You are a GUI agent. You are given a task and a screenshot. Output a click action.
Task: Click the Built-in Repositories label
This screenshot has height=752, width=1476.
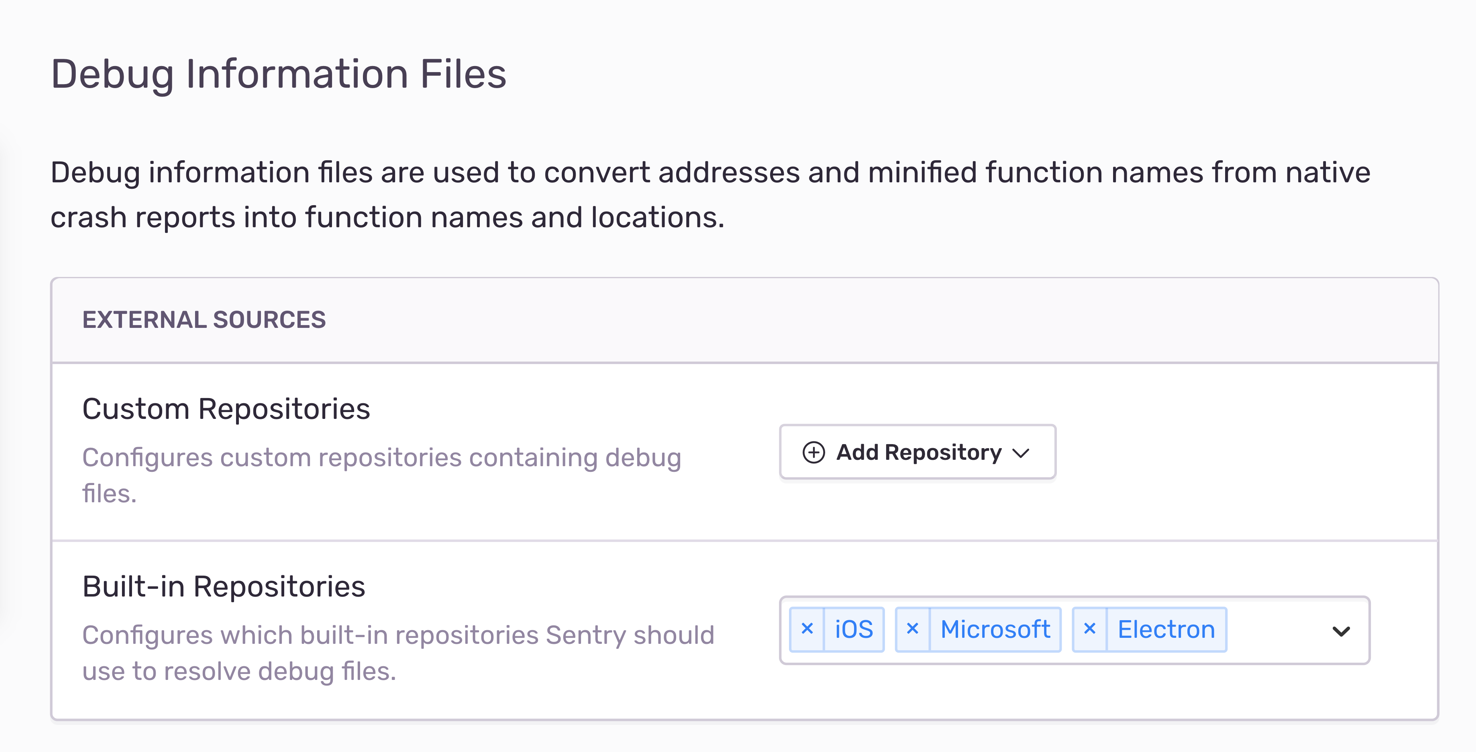(x=224, y=587)
